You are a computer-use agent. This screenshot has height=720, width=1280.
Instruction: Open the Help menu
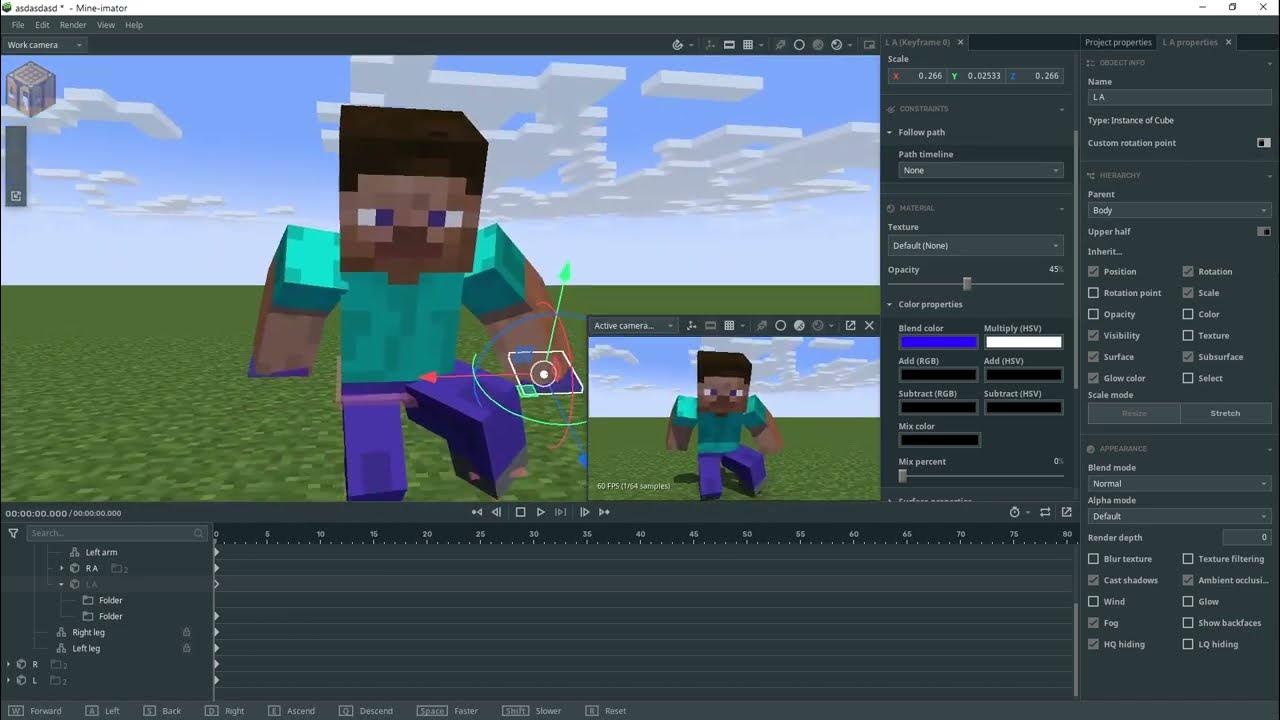(x=134, y=25)
